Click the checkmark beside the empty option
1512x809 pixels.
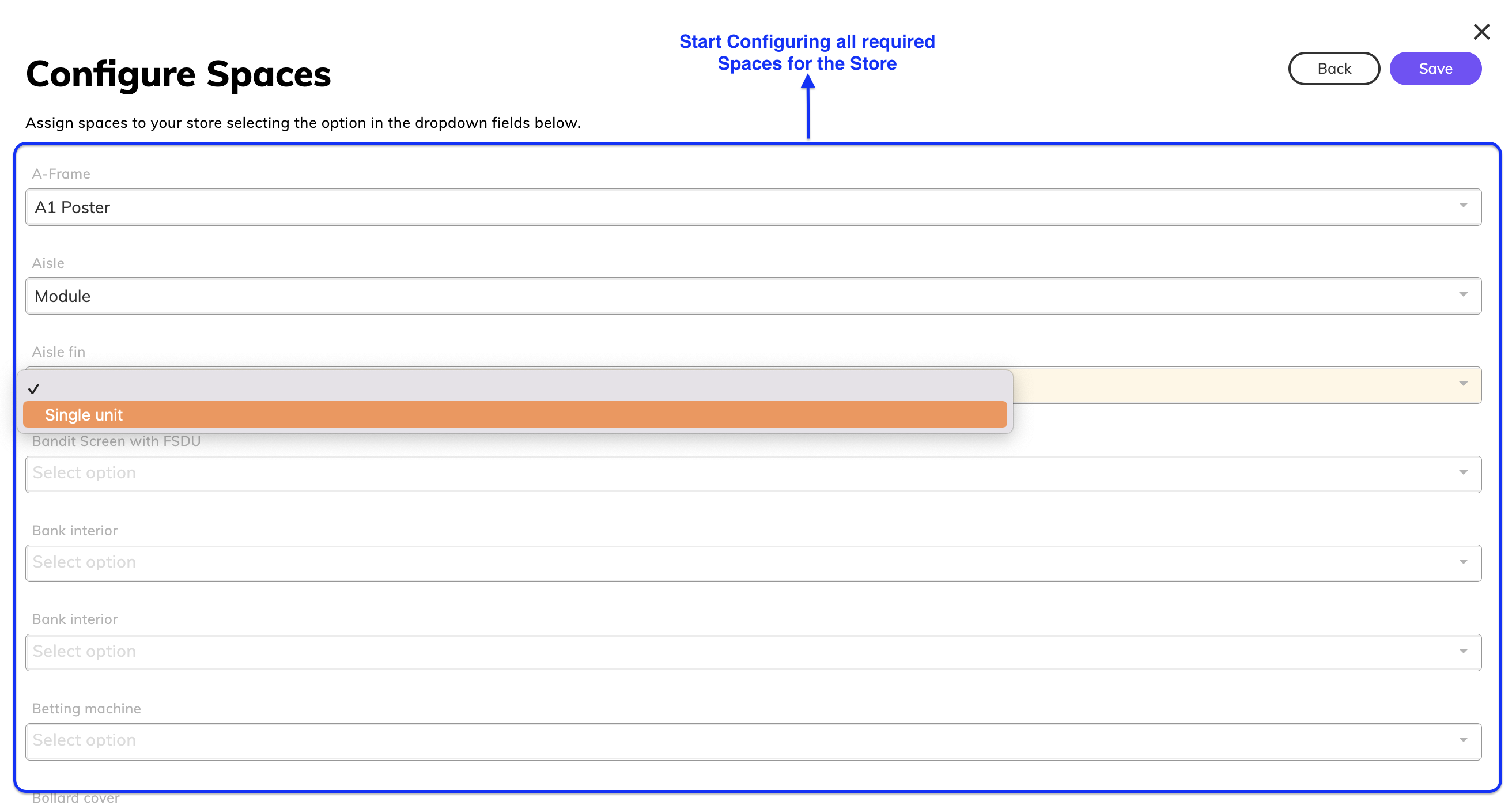tap(34, 388)
